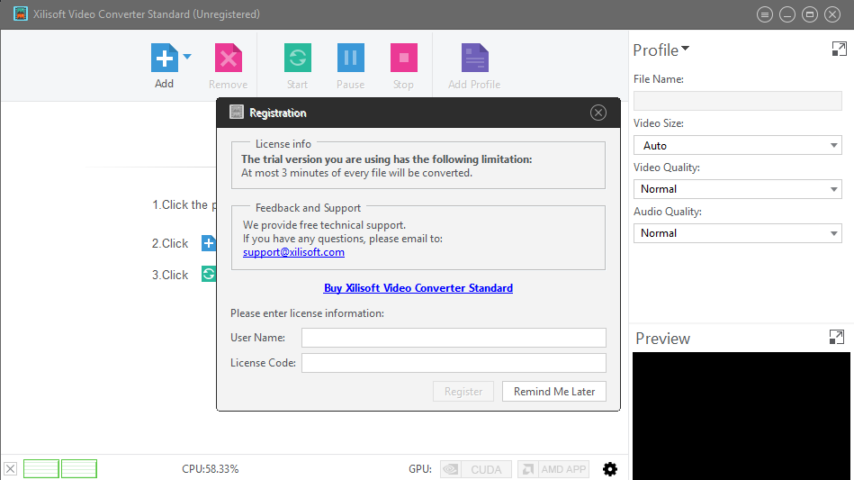854x480 pixels.
Task: Click the File Name input field
Action: point(737,101)
